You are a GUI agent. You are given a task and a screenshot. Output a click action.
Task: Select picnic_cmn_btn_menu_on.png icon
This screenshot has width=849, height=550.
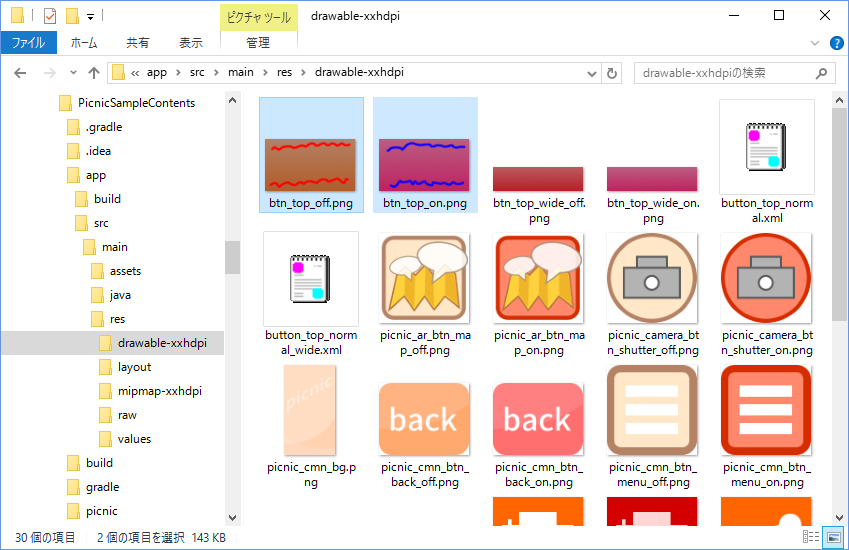(x=766, y=410)
